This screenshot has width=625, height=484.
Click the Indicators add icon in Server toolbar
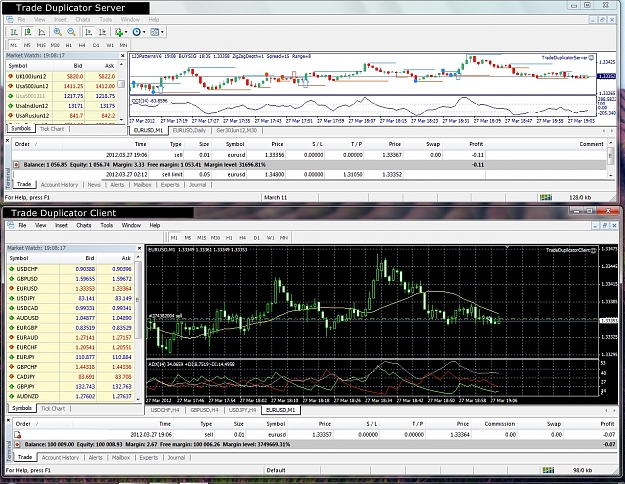click(x=118, y=32)
